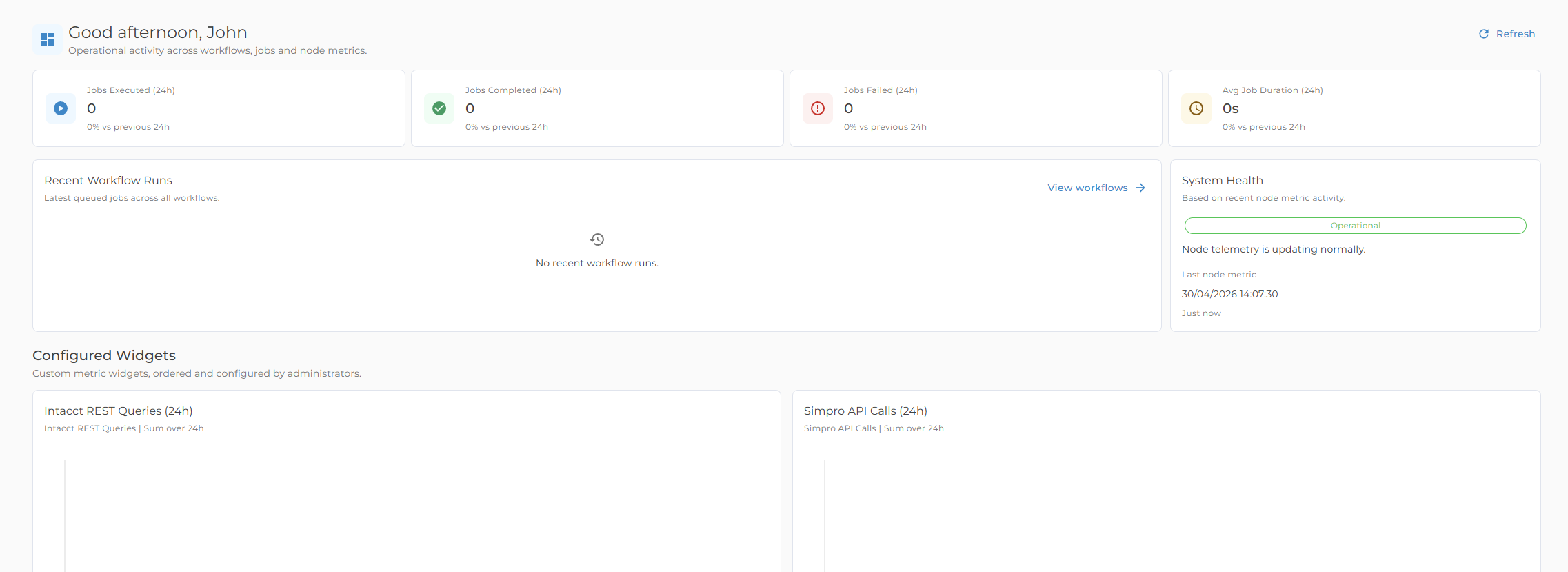
Task: Click the history icon above No recent workflow runs
Action: point(597,239)
